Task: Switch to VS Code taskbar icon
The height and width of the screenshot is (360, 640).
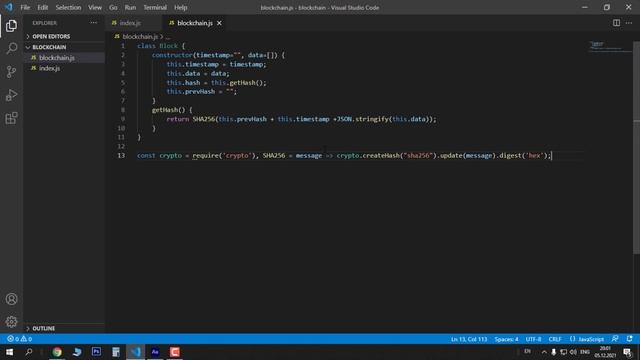Action: point(136,352)
